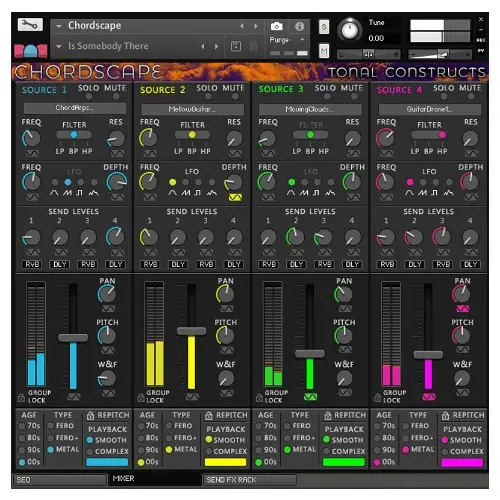This screenshot has height=500, width=500.
Task: Solo Source 1
Action: (x=89, y=96)
